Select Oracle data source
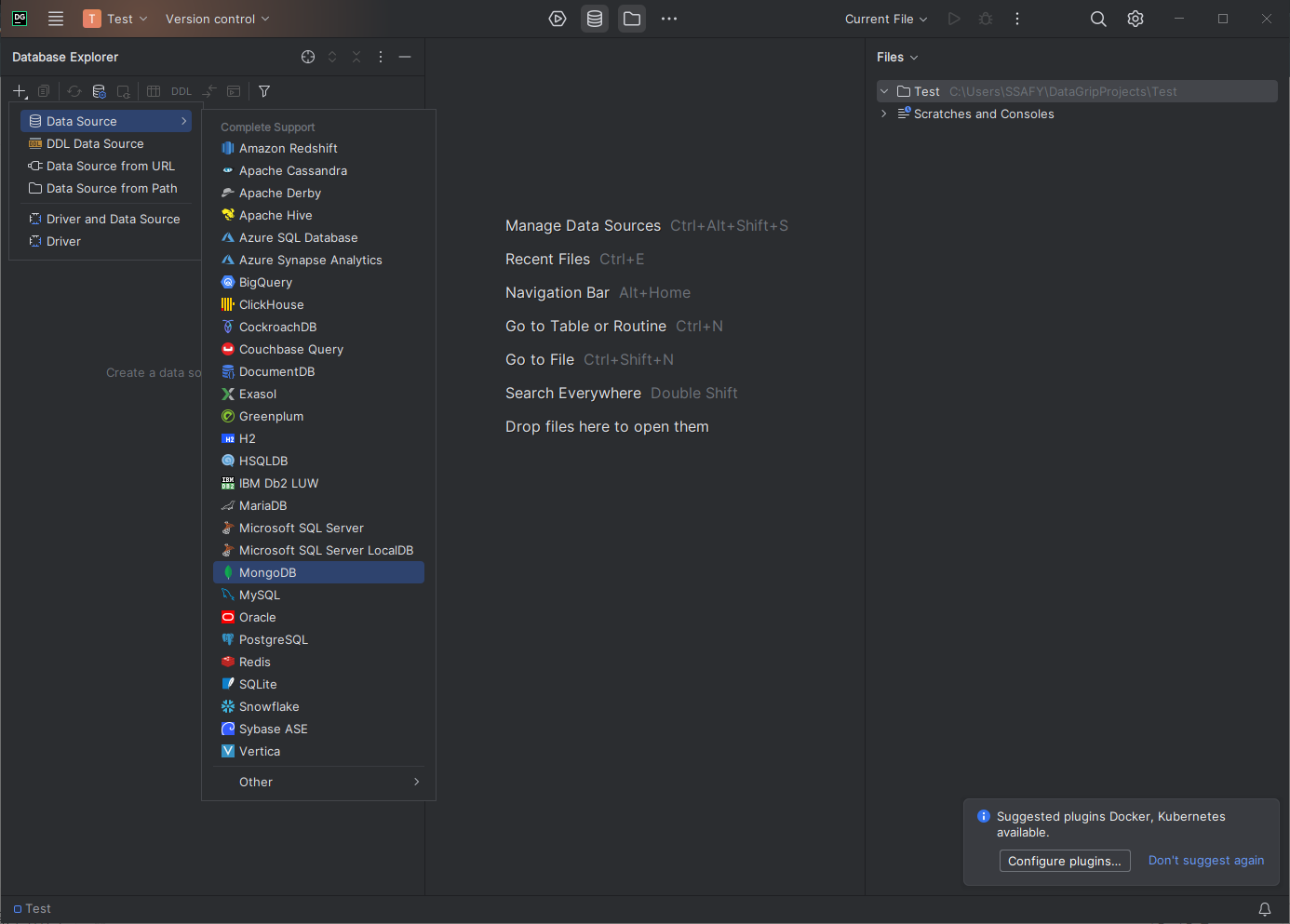 (x=318, y=617)
